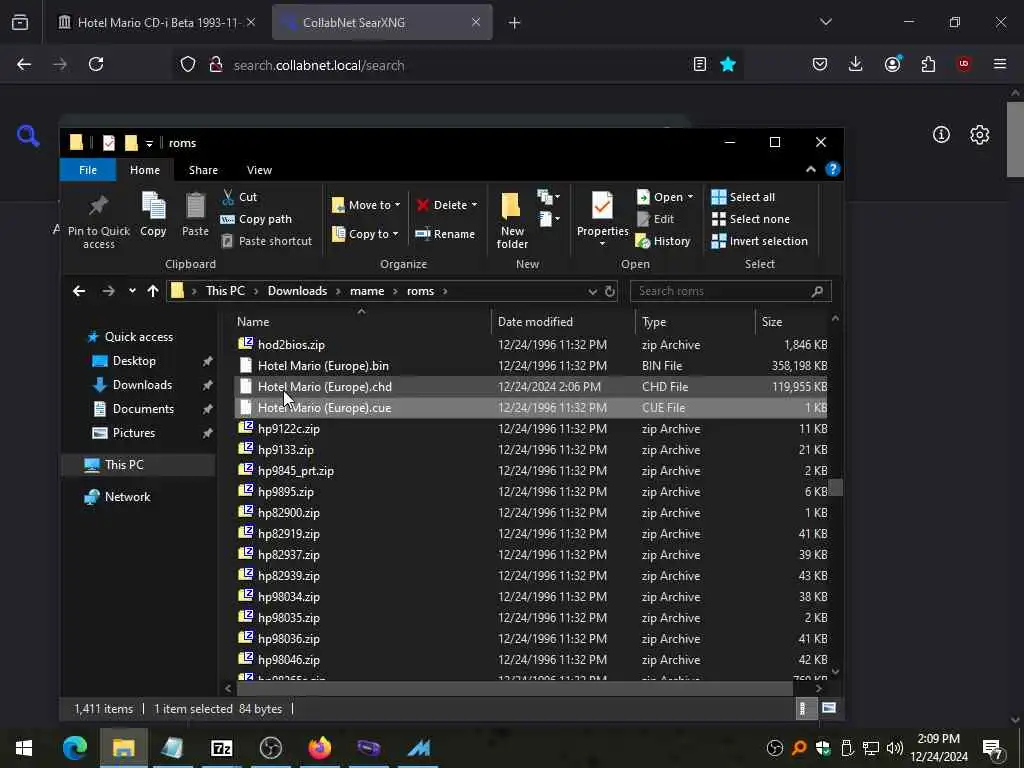Open Firefox list all tabs dropdown
Image resolution: width=1024 pixels, height=768 pixels.
pos(825,22)
